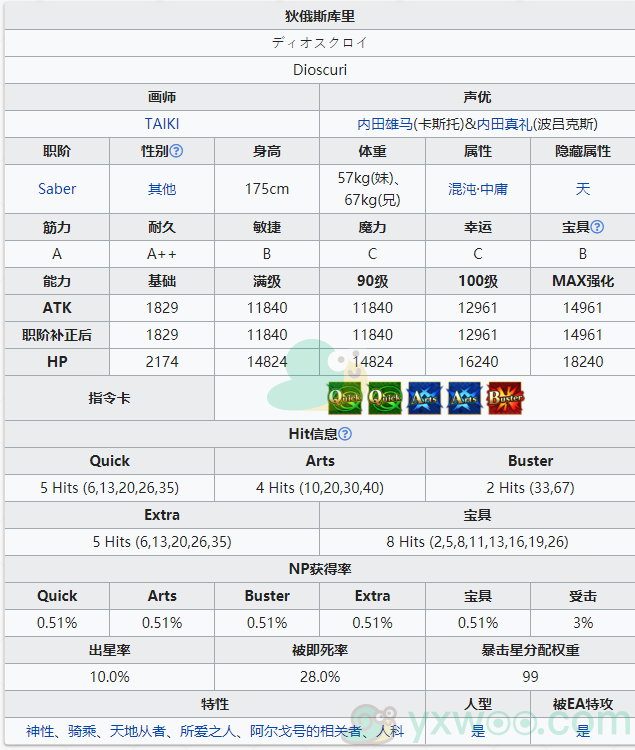
Task: Click the 指令卡 row header
Action: click(109, 398)
